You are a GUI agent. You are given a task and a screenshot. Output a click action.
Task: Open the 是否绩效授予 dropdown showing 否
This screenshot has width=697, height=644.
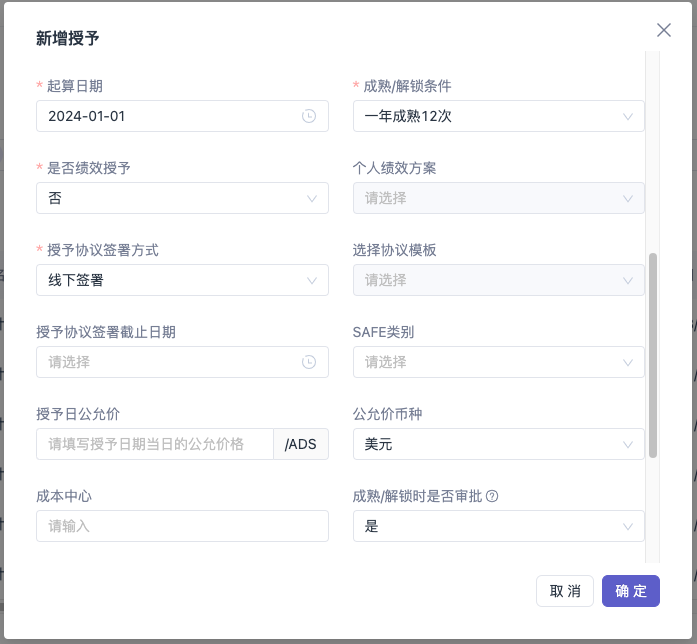click(182, 198)
